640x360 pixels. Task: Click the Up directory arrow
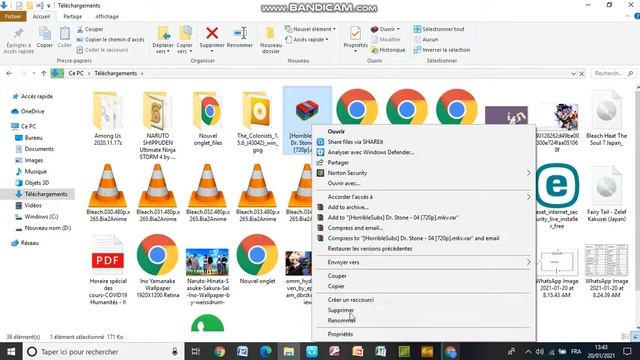coord(44,73)
